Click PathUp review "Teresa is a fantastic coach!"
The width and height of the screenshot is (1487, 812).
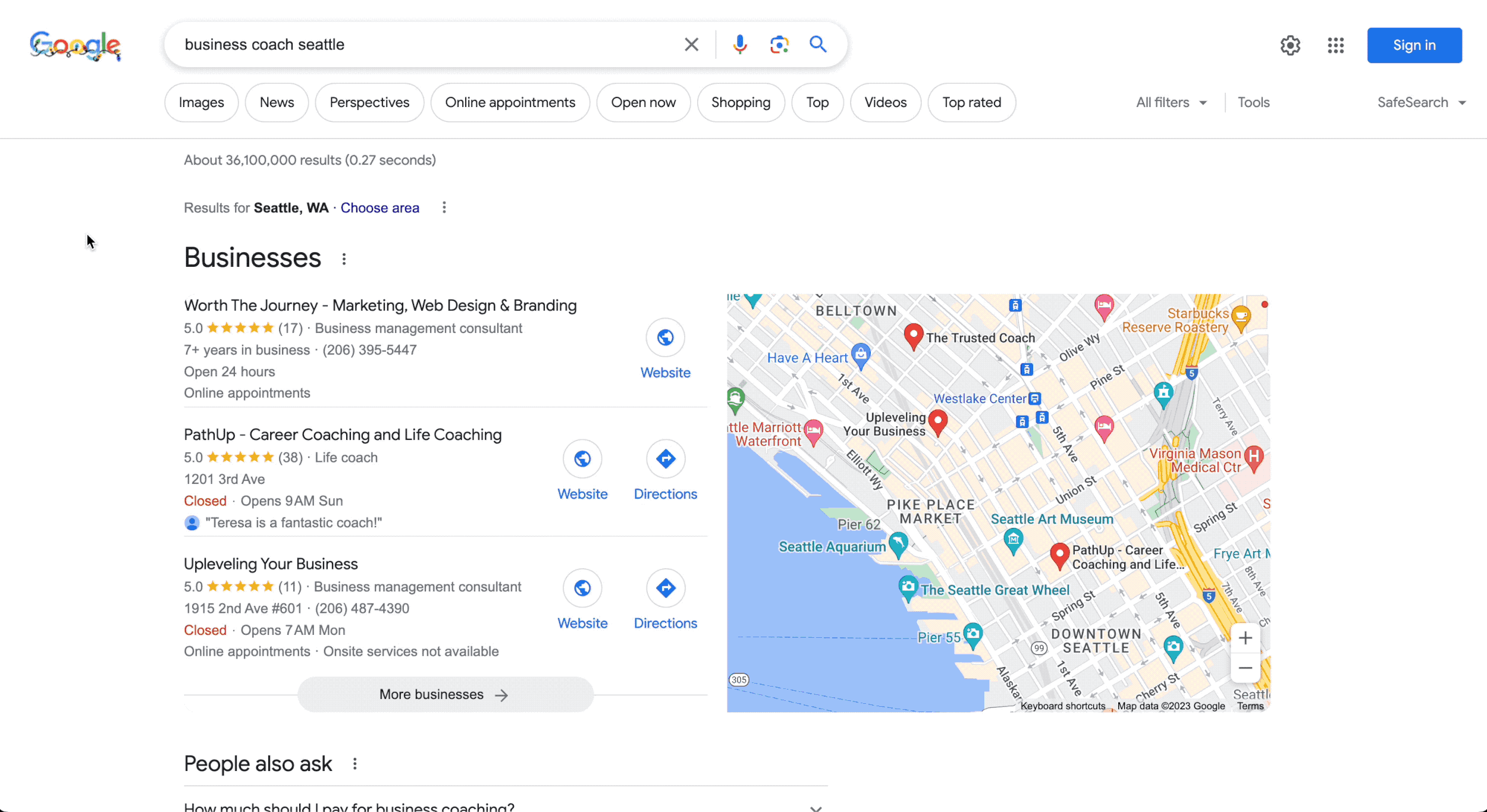pyautogui.click(x=293, y=523)
